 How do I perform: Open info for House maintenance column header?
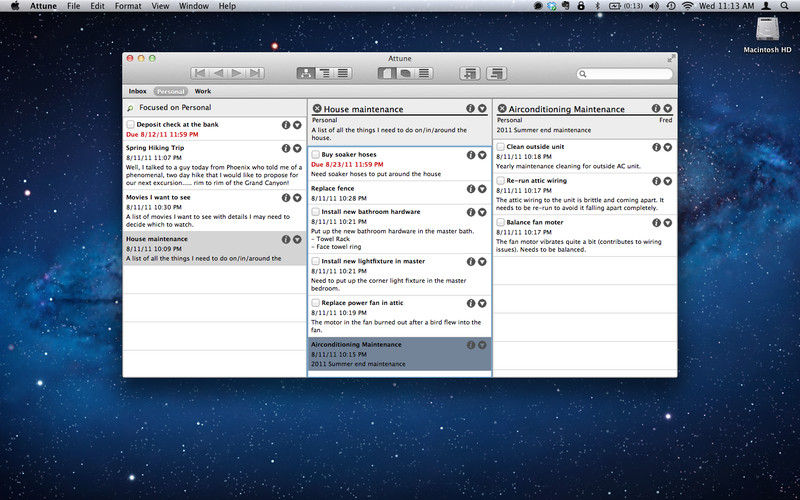[x=470, y=108]
